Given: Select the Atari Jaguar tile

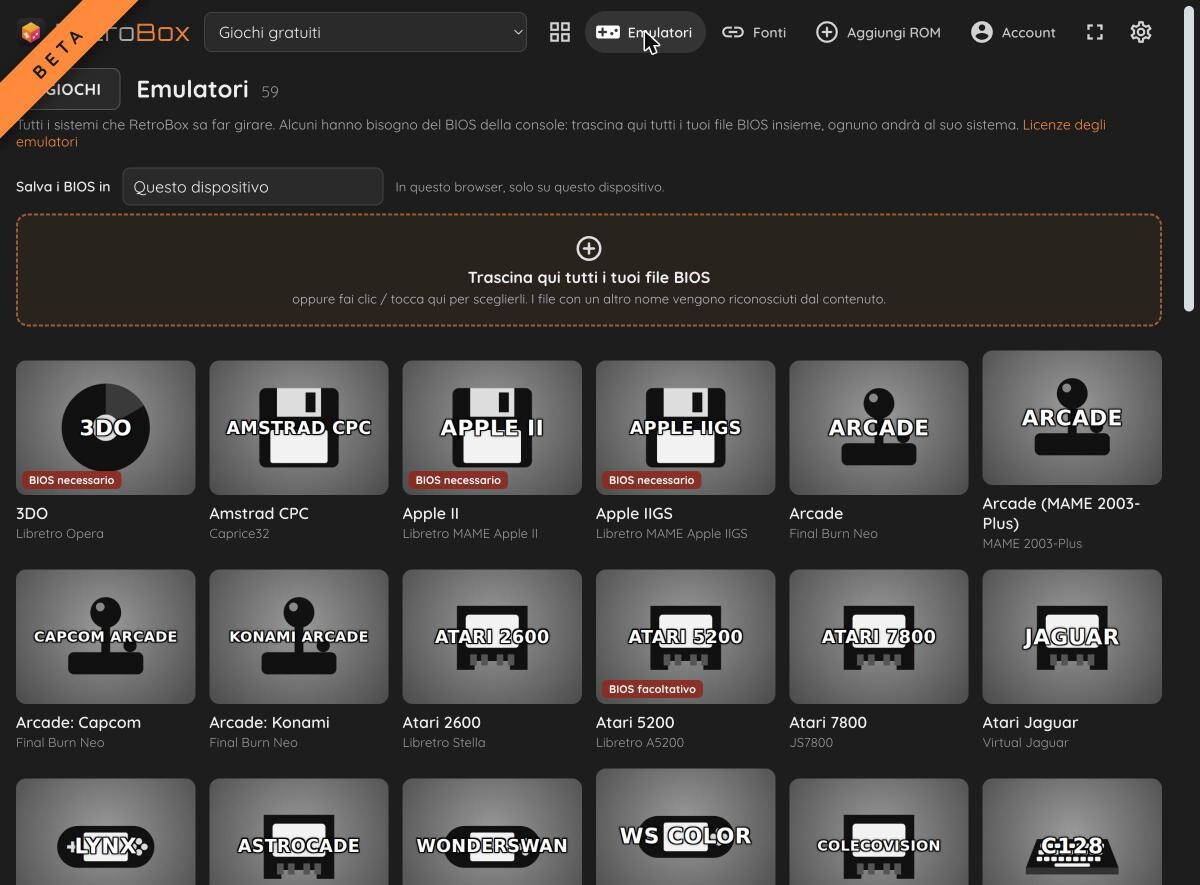Looking at the screenshot, I should click(1072, 637).
